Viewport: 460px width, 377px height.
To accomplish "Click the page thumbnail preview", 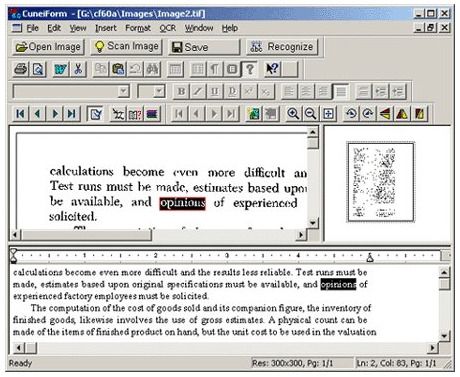I will [x=381, y=182].
